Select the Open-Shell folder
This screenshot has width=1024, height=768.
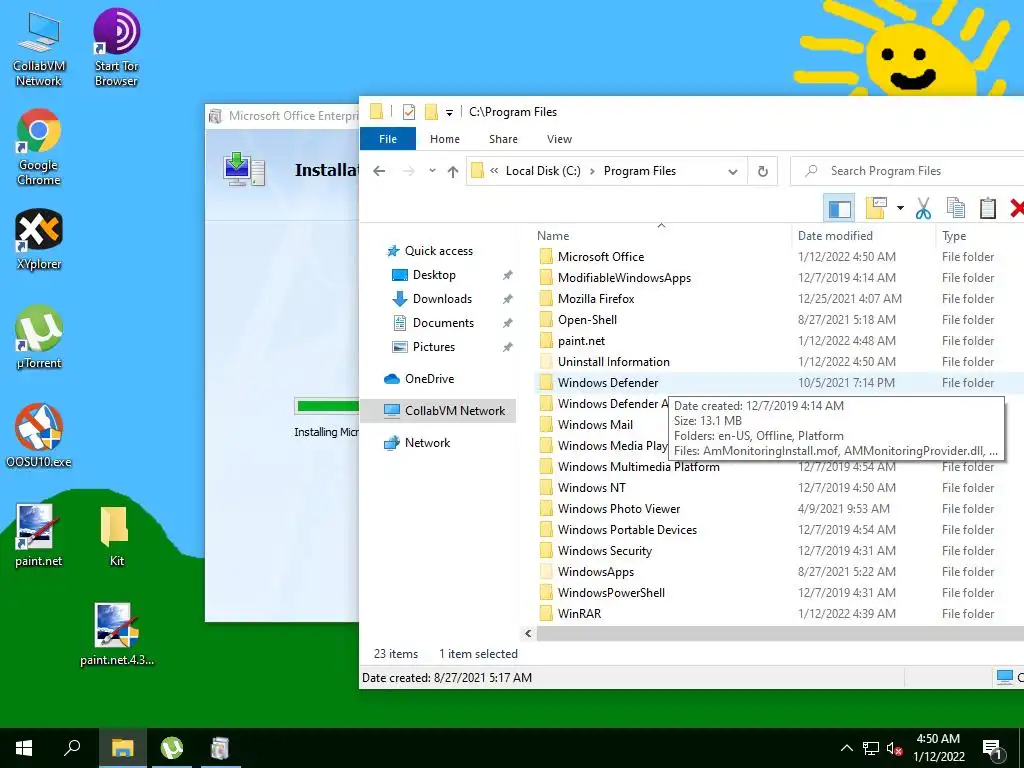click(587, 320)
